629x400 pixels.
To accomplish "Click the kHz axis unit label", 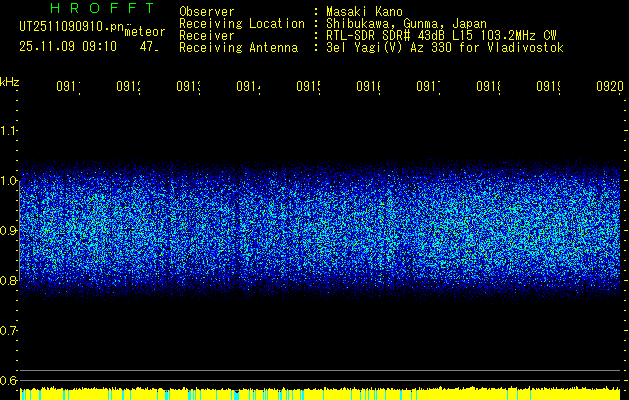I will [x=9, y=81].
